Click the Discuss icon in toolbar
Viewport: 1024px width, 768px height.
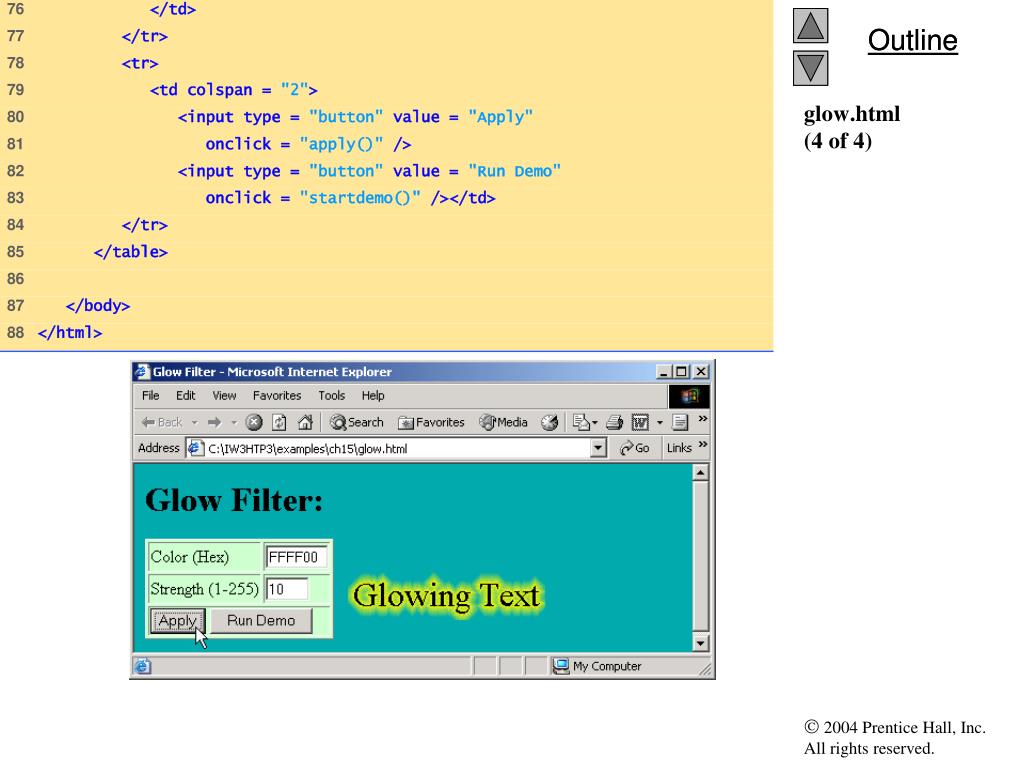tap(680, 423)
